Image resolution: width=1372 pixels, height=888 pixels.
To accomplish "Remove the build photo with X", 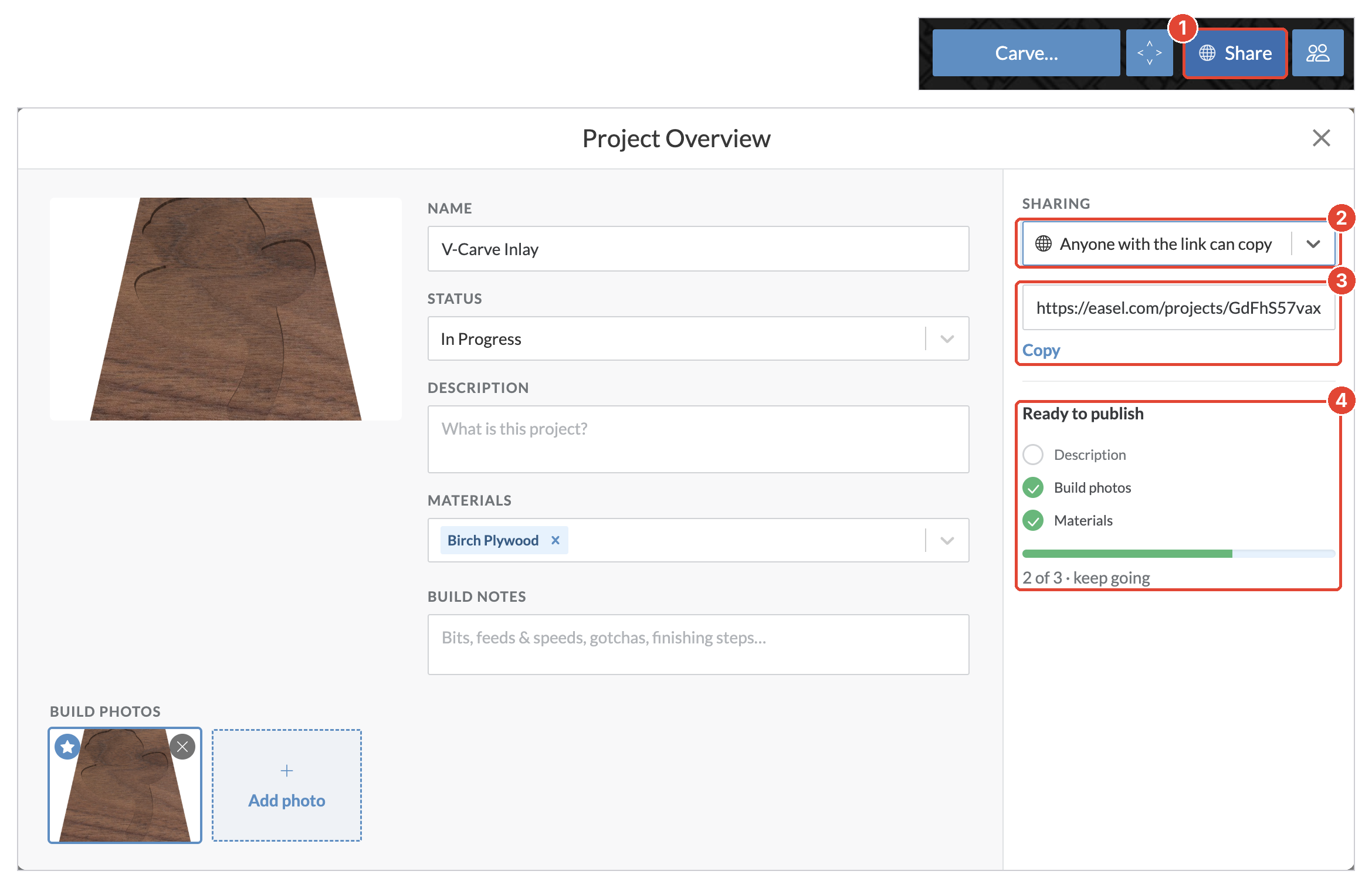I will pos(182,747).
